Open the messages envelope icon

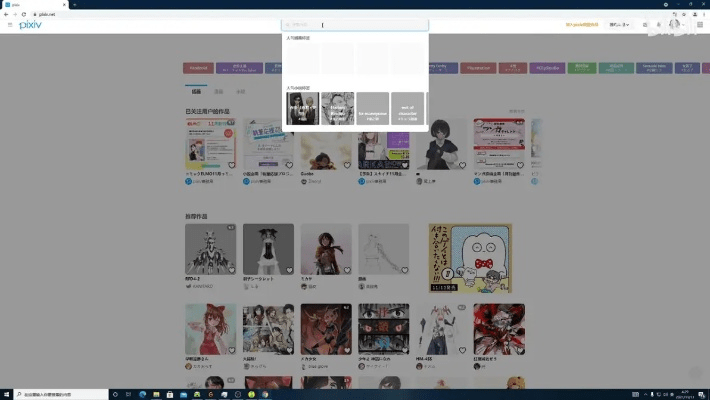[x=645, y=24]
